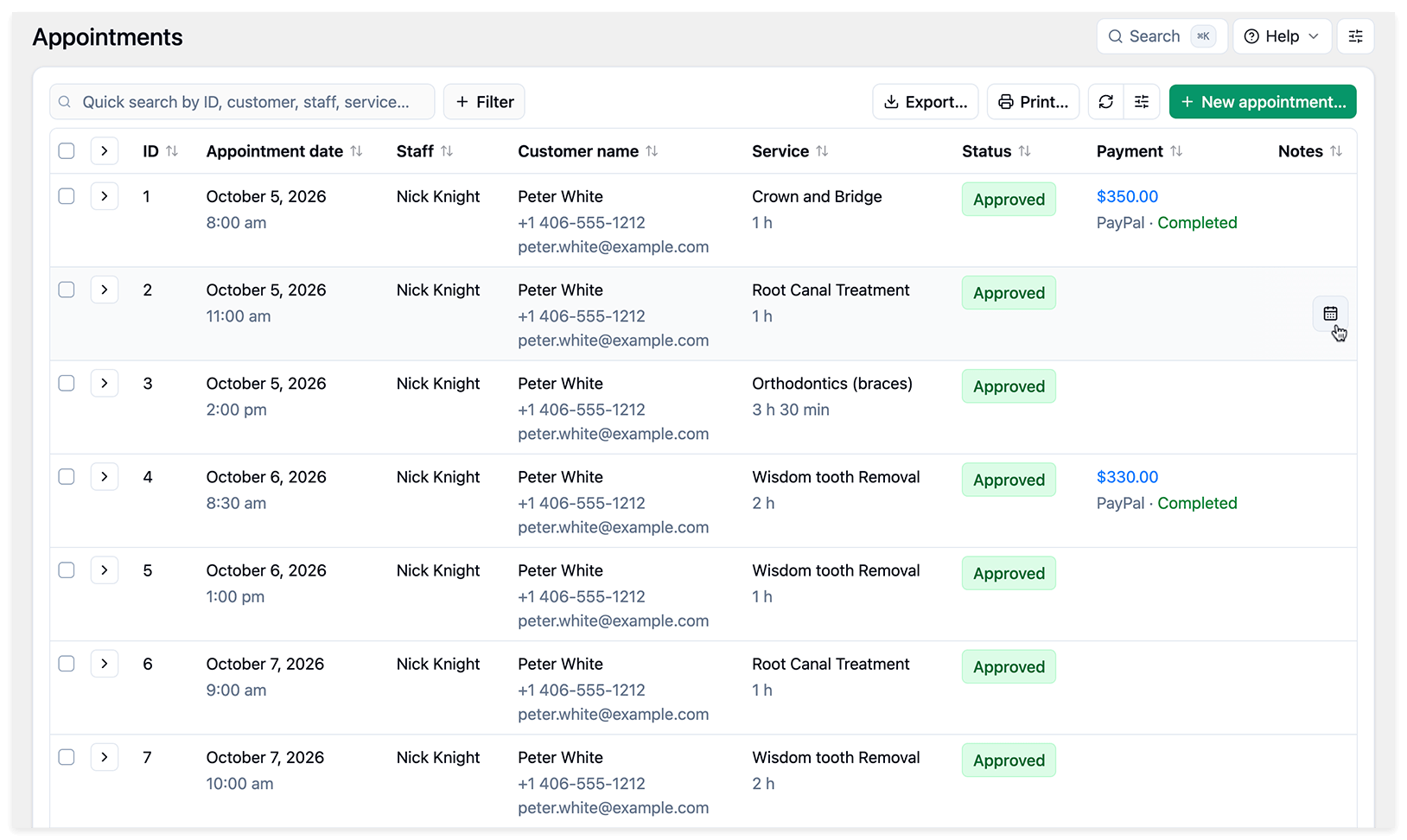Open the $350.00 payment link
Viewport: 1407px width, 840px height.
[1127, 196]
